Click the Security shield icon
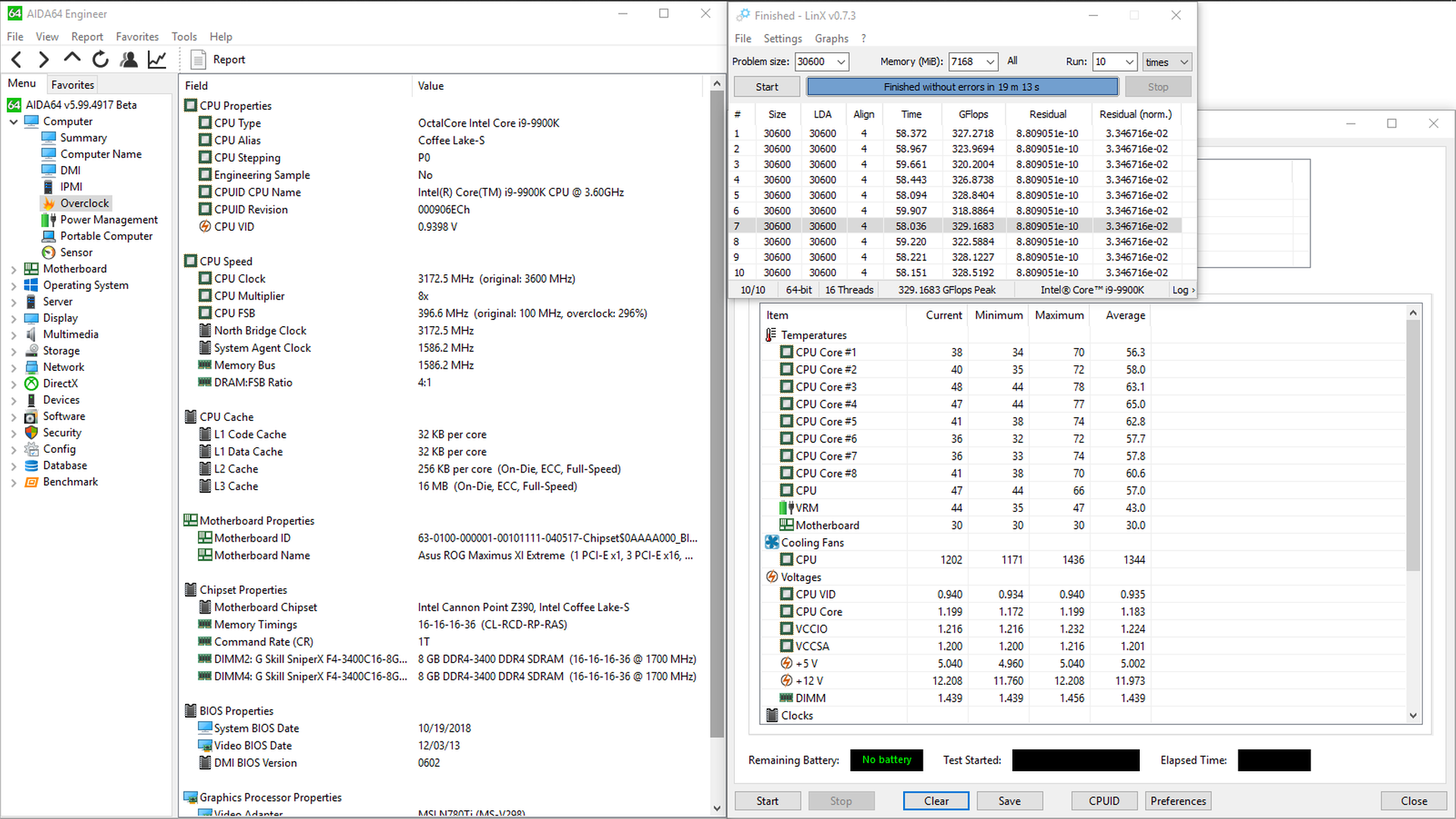 pyautogui.click(x=31, y=432)
